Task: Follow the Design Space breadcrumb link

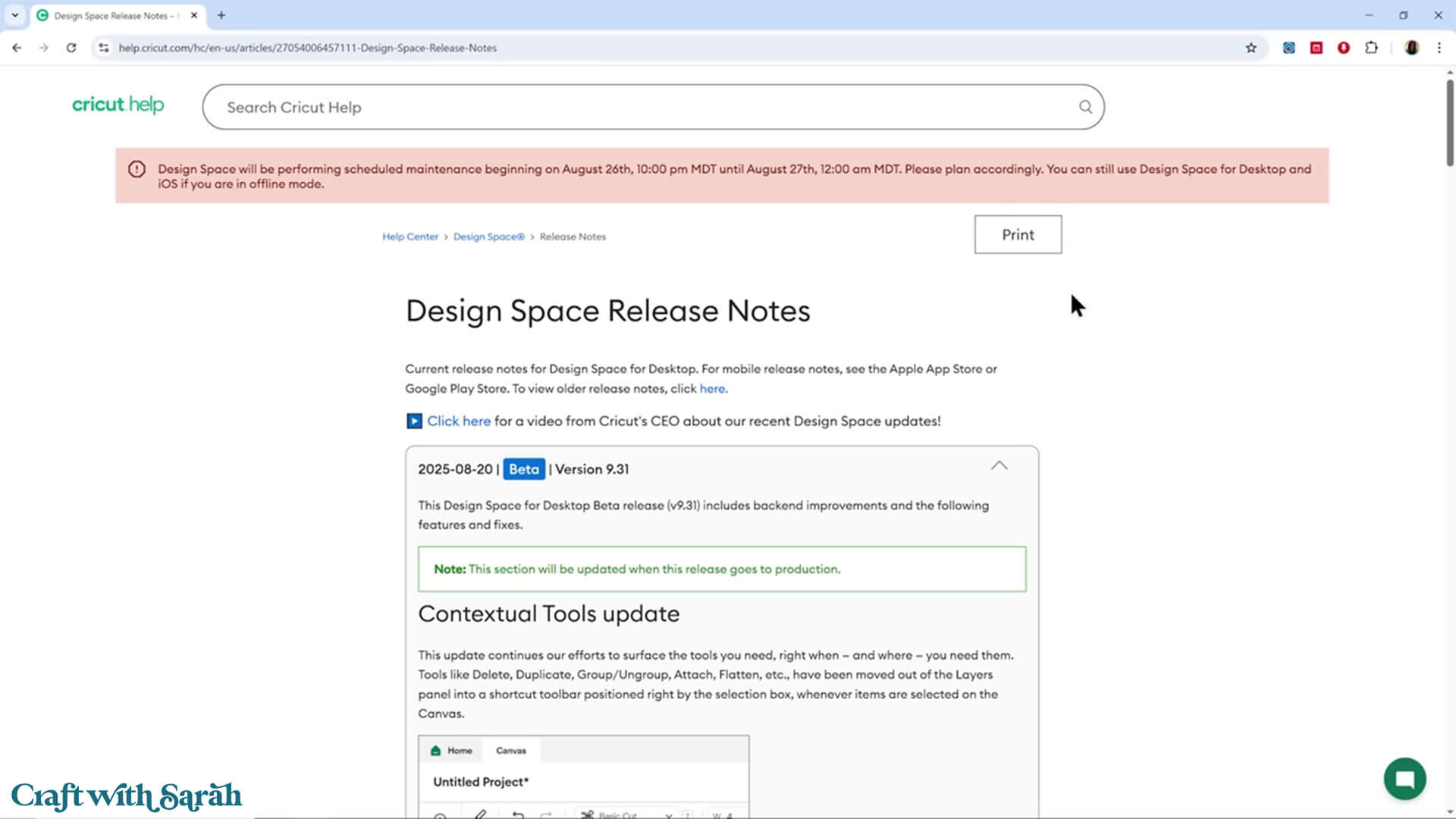Action: [x=488, y=237]
